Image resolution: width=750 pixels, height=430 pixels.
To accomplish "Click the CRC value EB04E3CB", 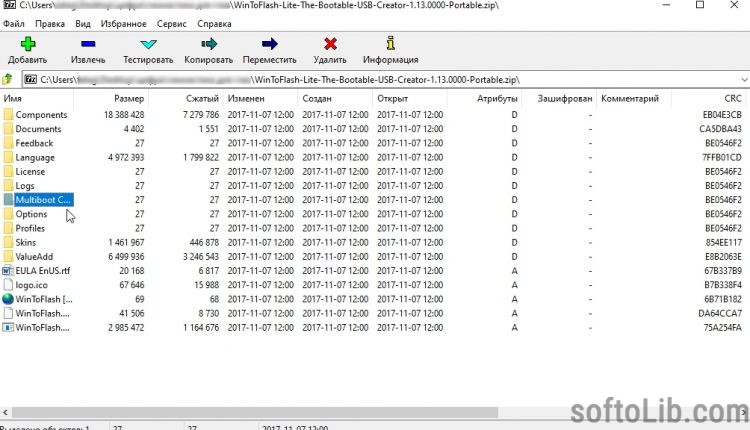I will [722, 115].
